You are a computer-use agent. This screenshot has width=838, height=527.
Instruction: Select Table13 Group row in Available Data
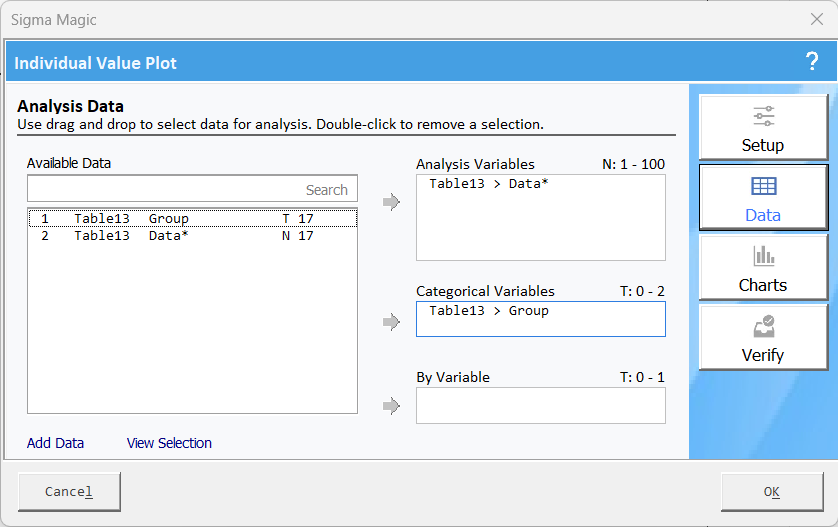pos(192,219)
